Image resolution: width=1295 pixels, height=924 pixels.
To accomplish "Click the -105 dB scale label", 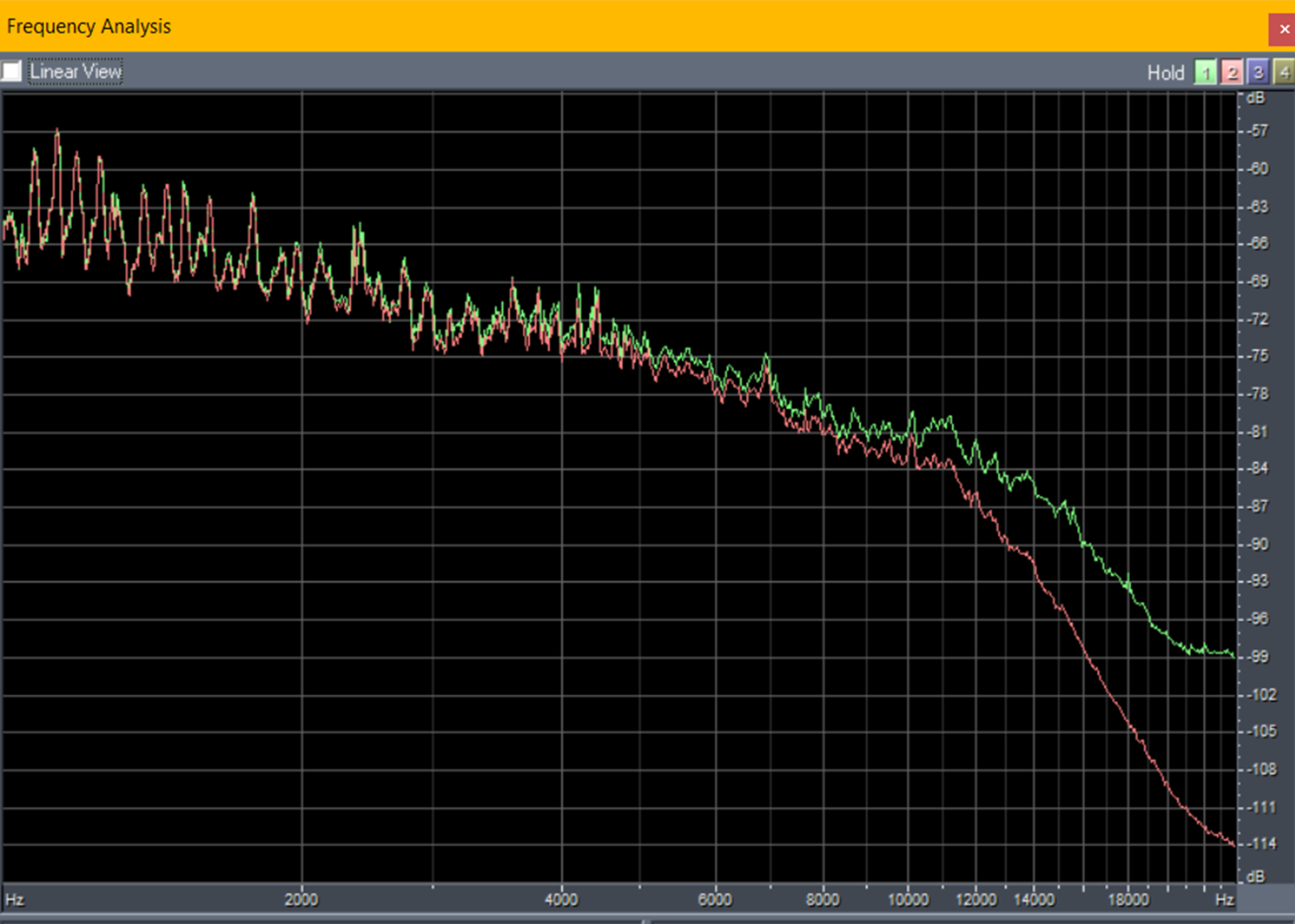I will (1262, 731).
